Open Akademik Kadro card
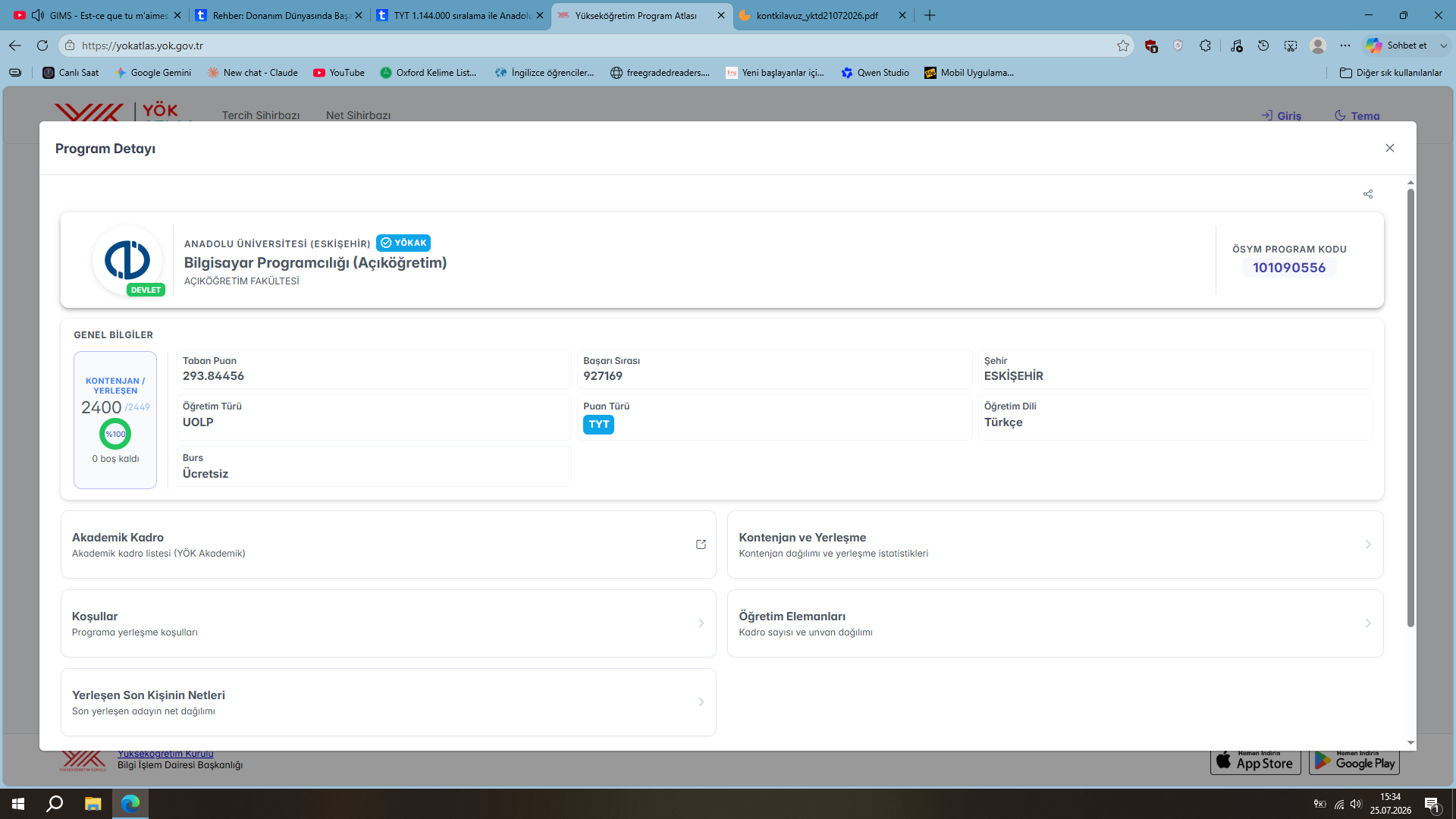This screenshot has width=1456, height=819. coord(388,544)
